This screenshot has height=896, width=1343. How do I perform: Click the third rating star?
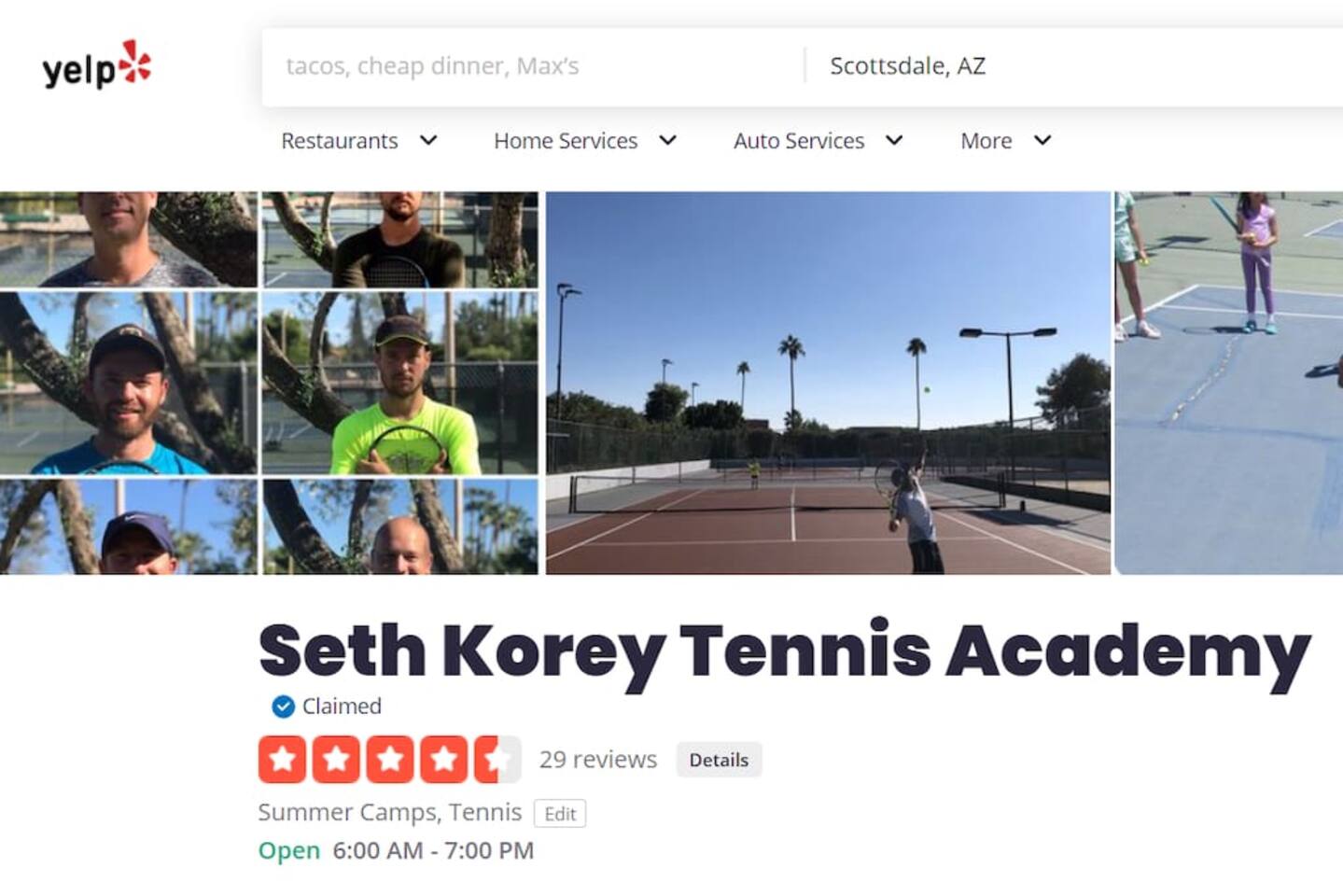coord(389,759)
